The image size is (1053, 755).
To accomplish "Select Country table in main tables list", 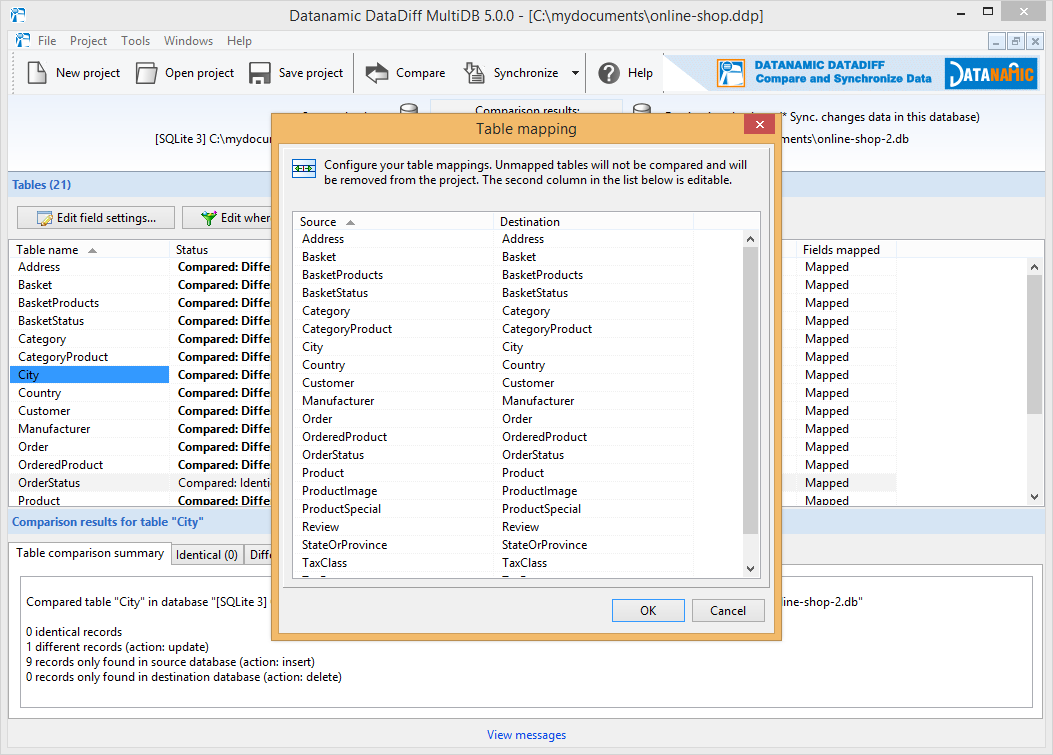I will 89,393.
